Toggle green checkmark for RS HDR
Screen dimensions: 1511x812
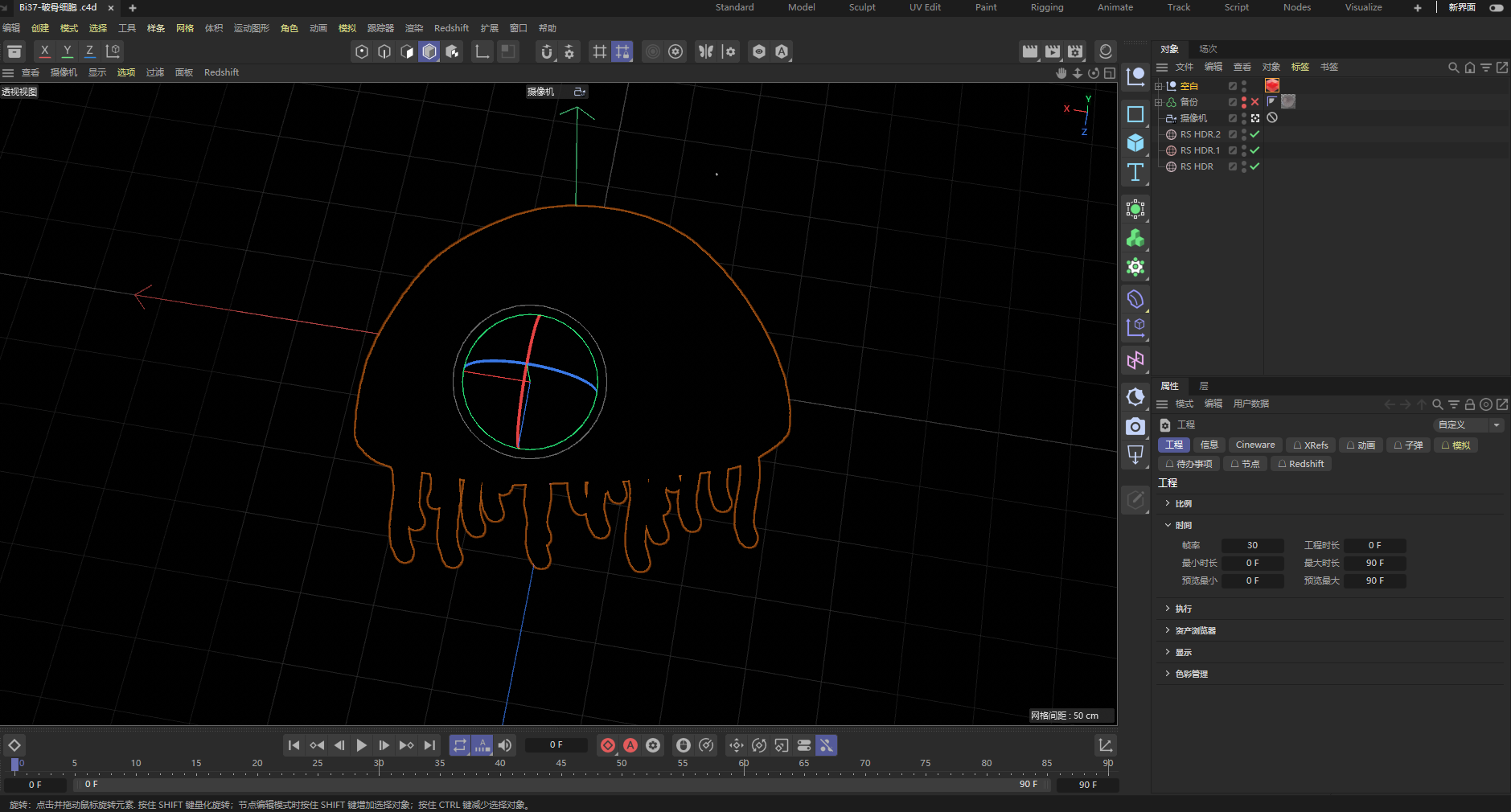1255,166
